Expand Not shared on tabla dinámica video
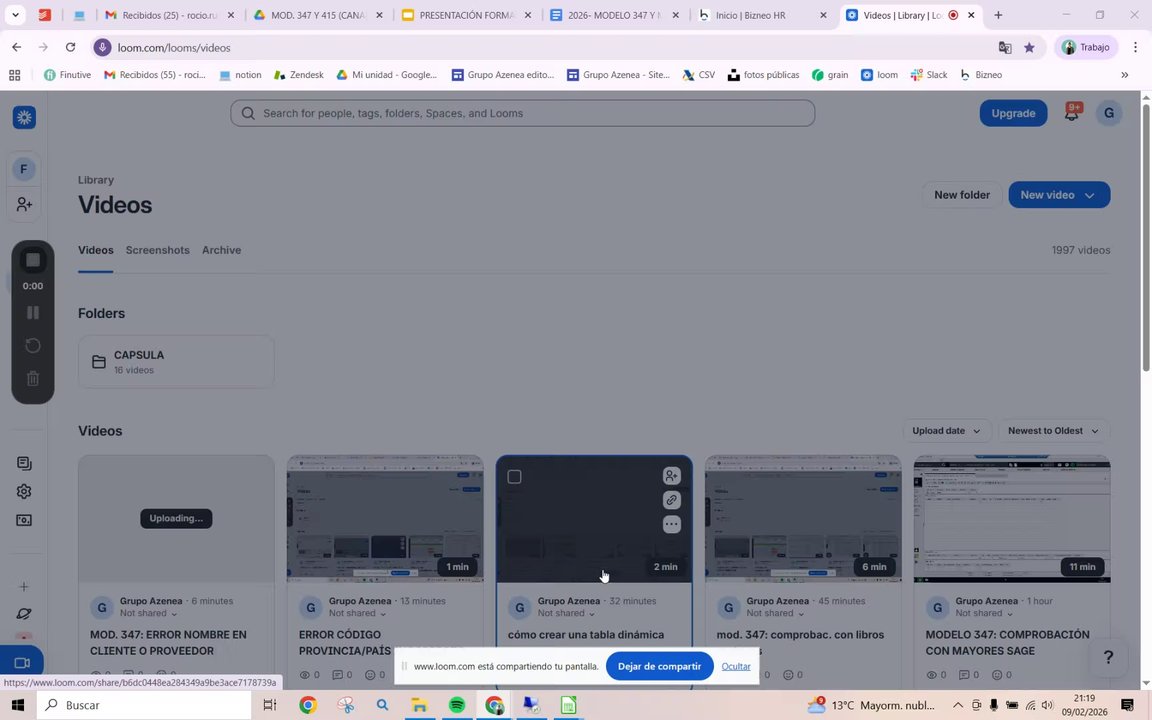The width and height of the screenshot is (1152, 720). tap(566, 613)
